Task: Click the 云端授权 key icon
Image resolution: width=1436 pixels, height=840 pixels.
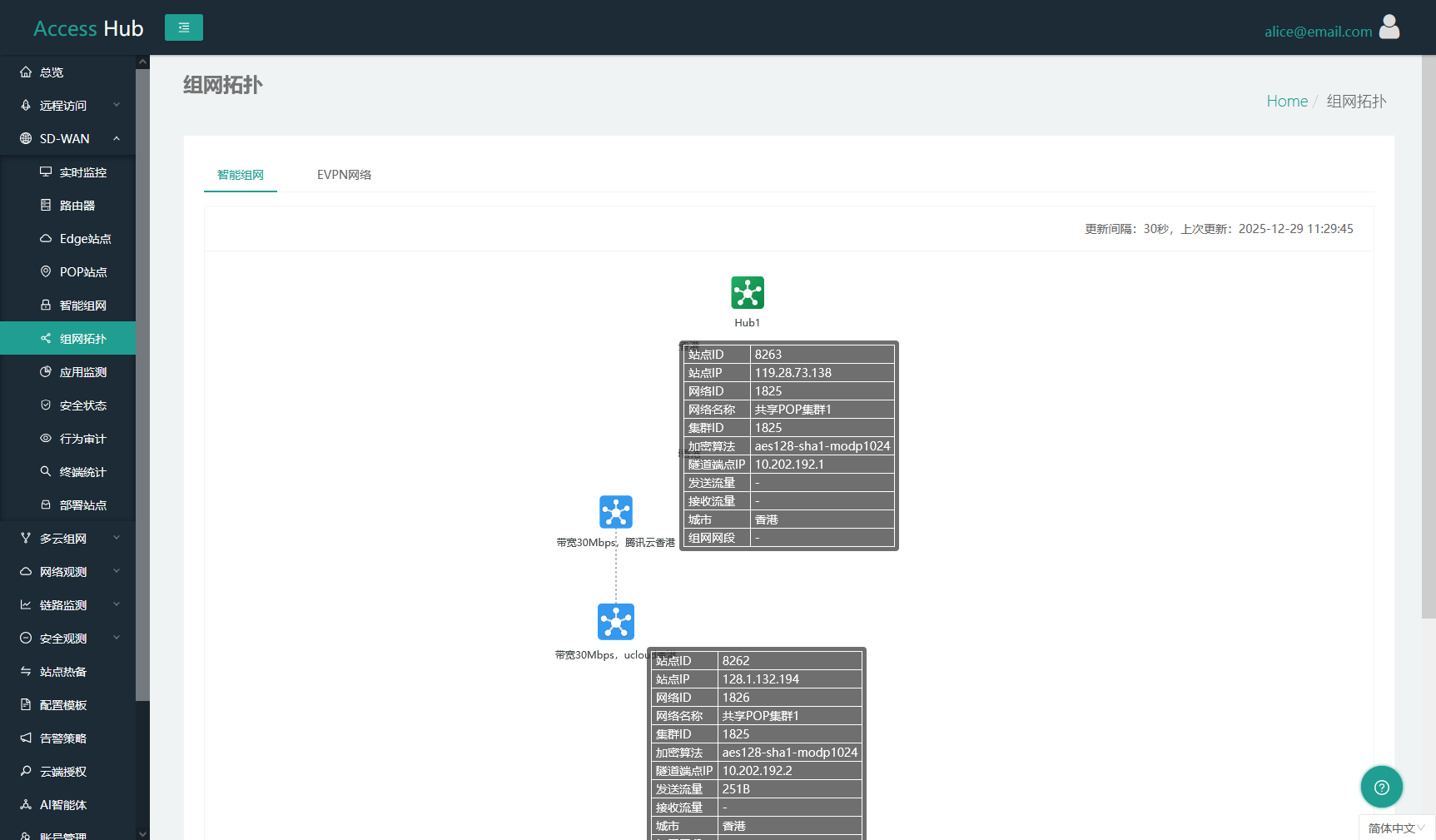Action: coord(26,772)
